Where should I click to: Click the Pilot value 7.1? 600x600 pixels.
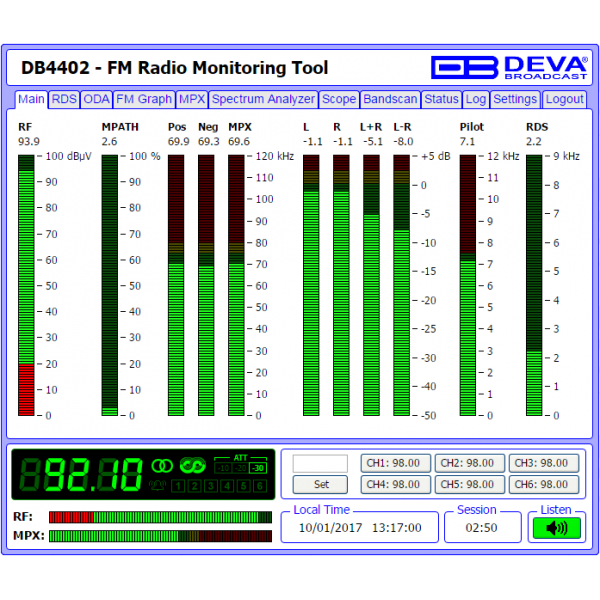point(467,142)
